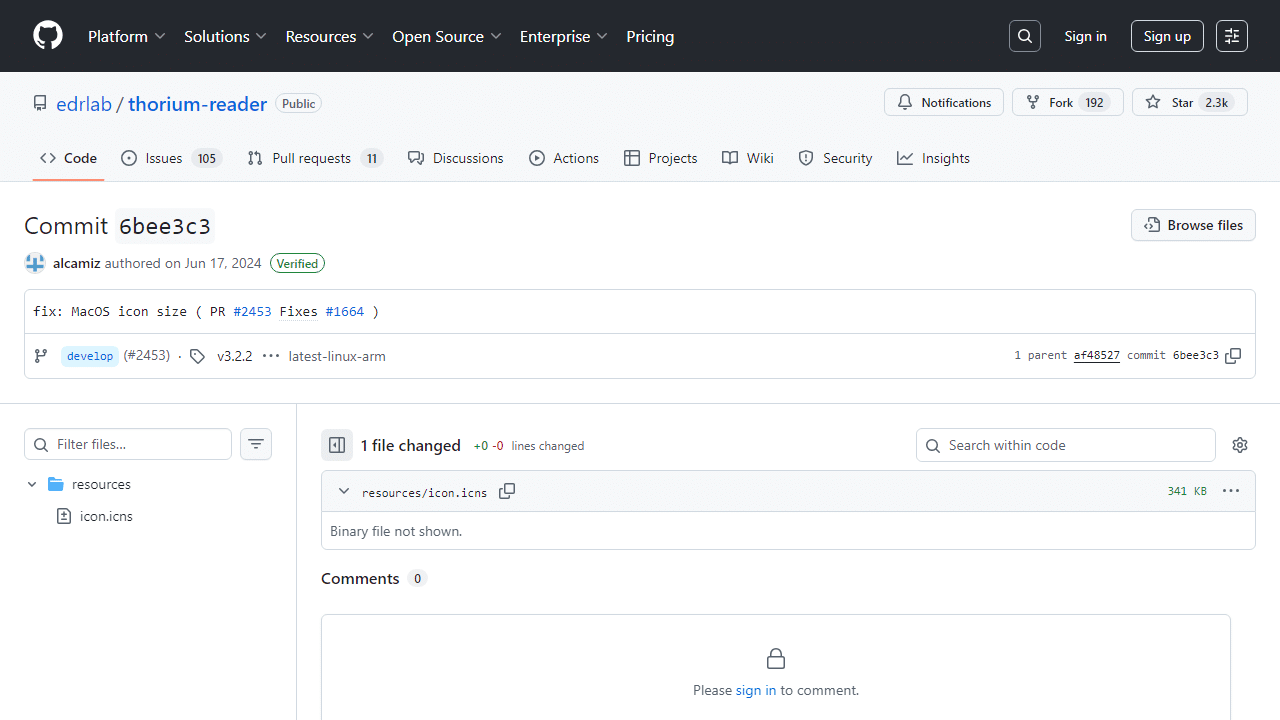Open the v3.2.2 tag link
The width and height of the screenshot is (1280, 720).
coord(235,356)
